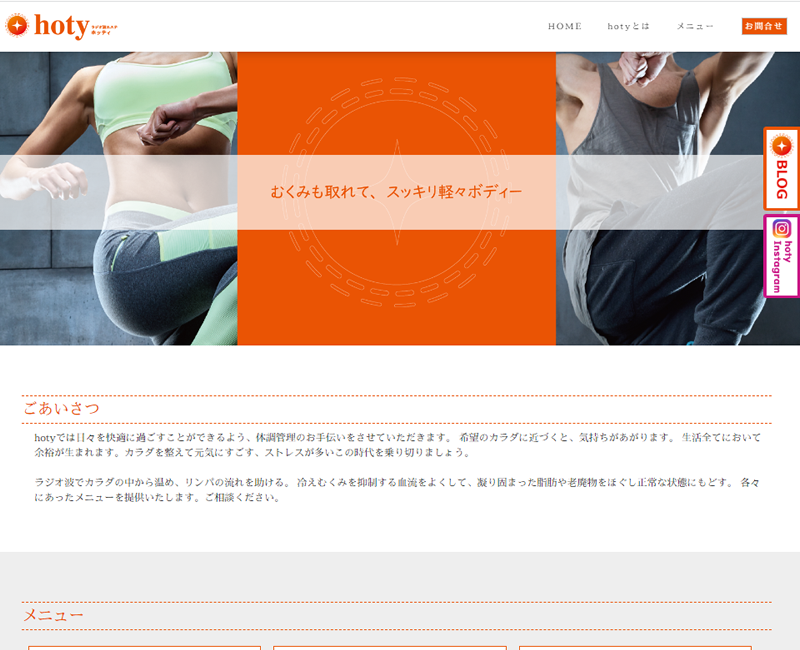
Task: Click the hoty sunburst logo in the header
Action: [x=17, y=26]
